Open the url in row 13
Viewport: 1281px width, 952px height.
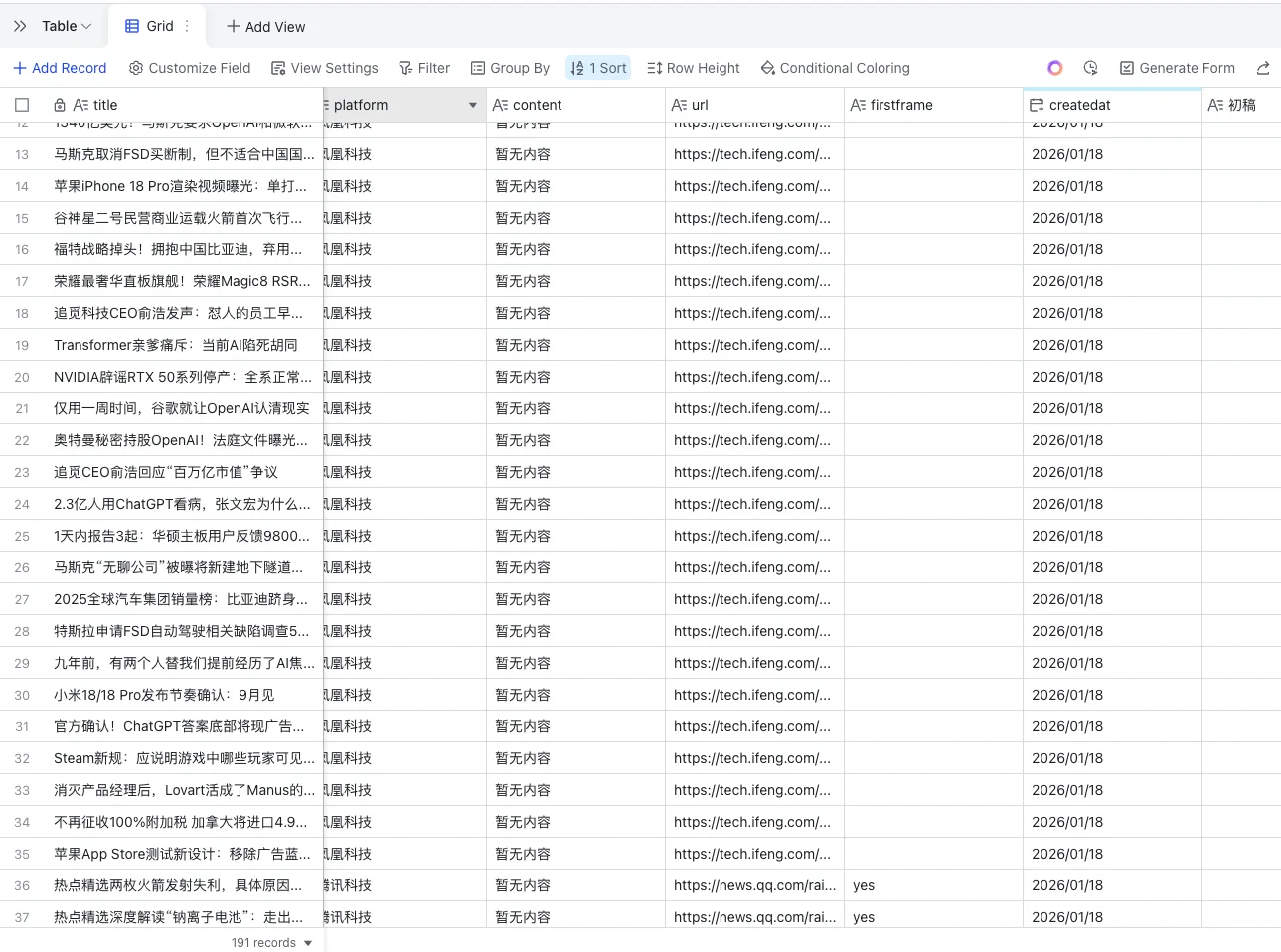point(752,154)
